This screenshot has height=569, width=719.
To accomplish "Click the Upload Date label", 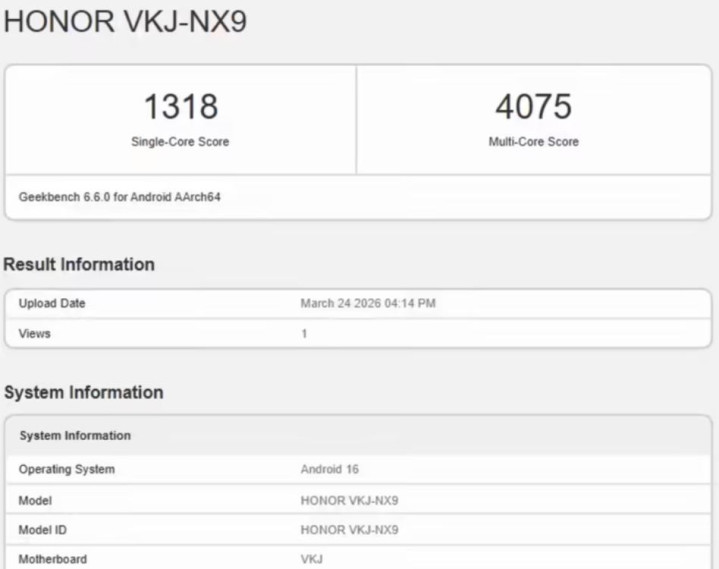I will point(52,304).
